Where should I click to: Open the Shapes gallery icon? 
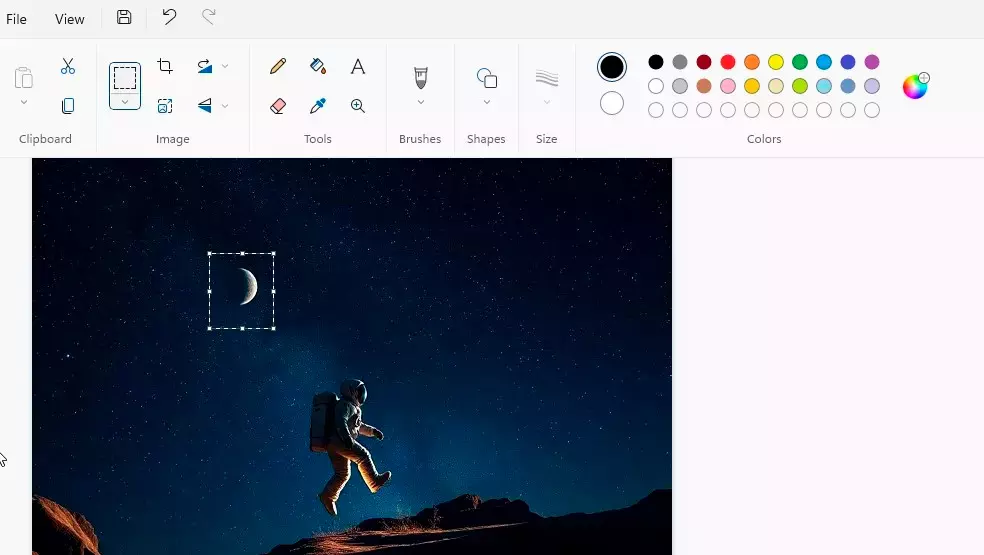[487, 78]
